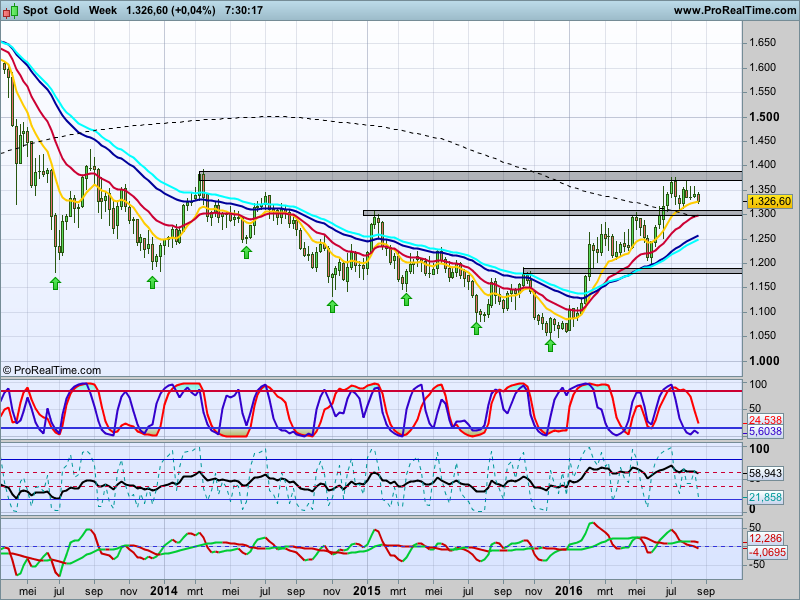Click the green arrow under the late-2015 low

550,345
